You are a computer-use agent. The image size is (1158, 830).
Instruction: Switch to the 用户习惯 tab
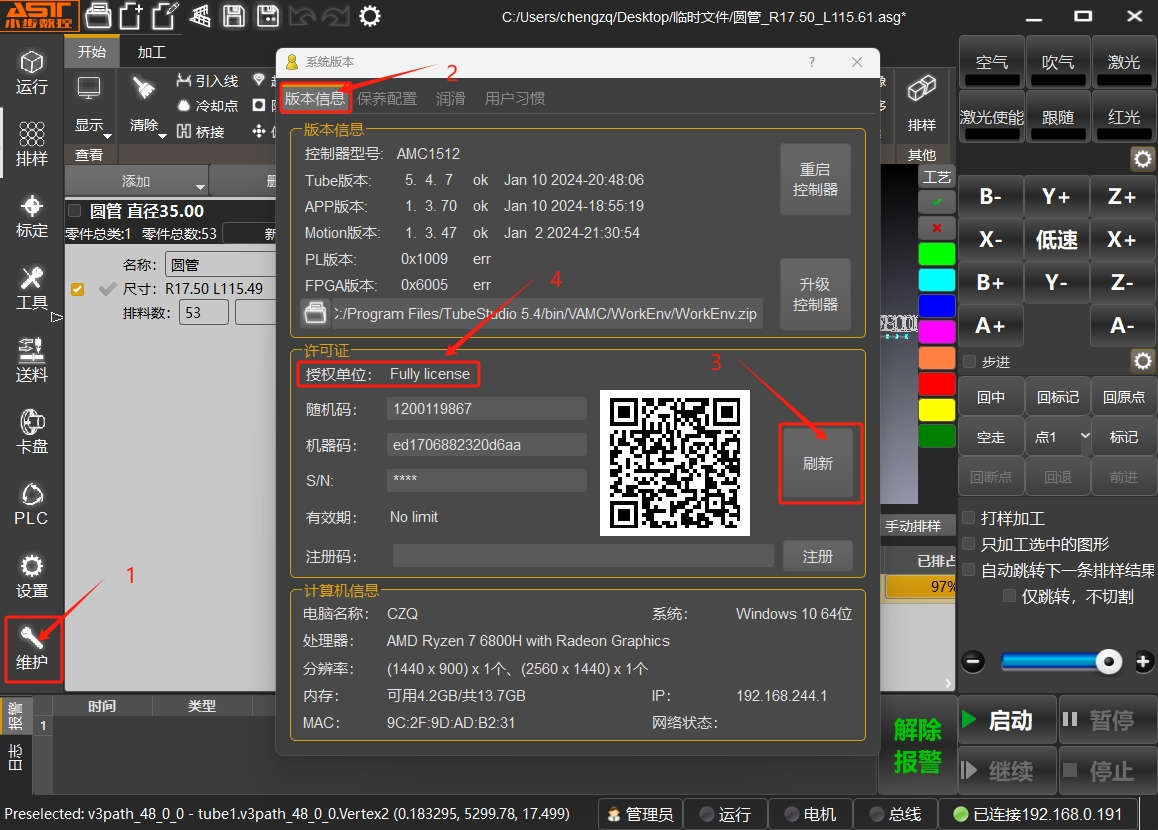[515, 99]
